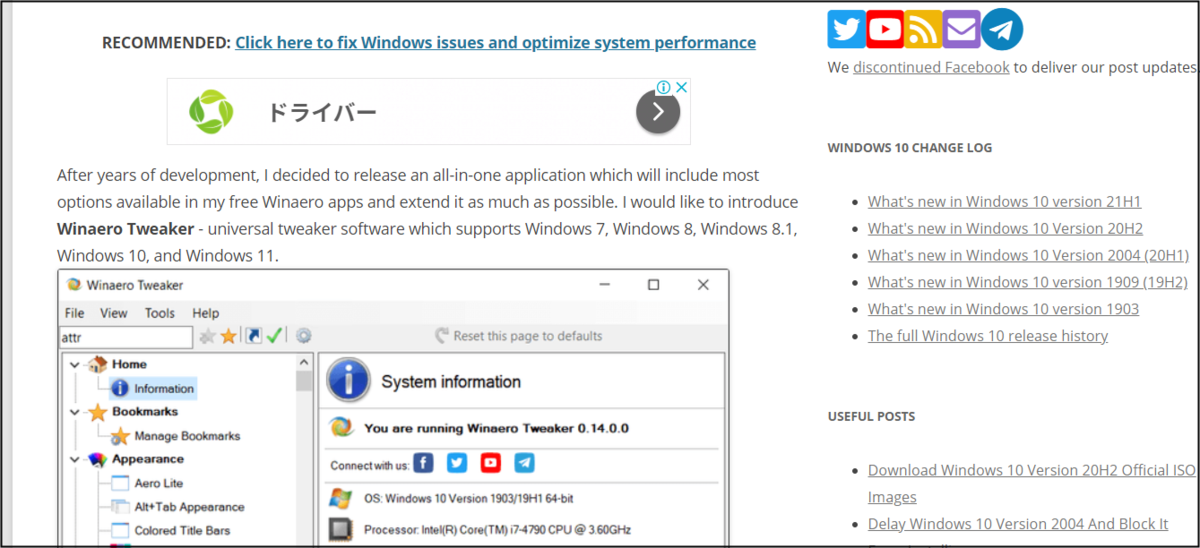This screenshot has height=548, width=1200.
Task: Click the Winaero logo beside version text
Action: pos(342,427)
